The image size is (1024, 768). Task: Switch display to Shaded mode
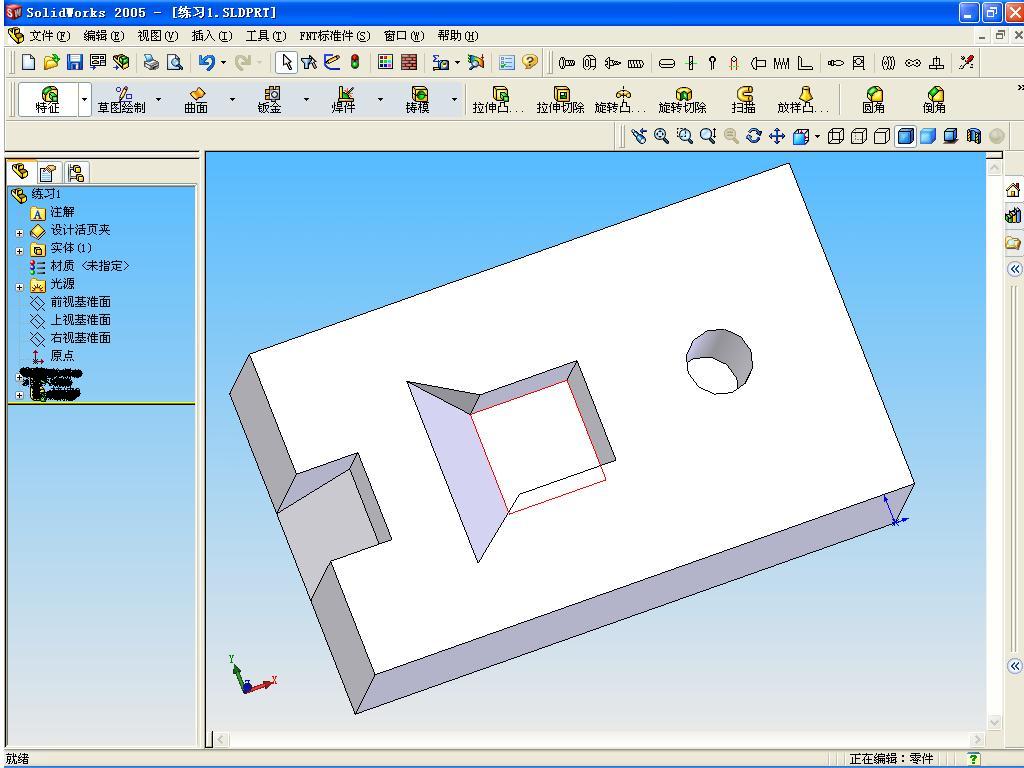pyautogui.click(x=927, y=136)
